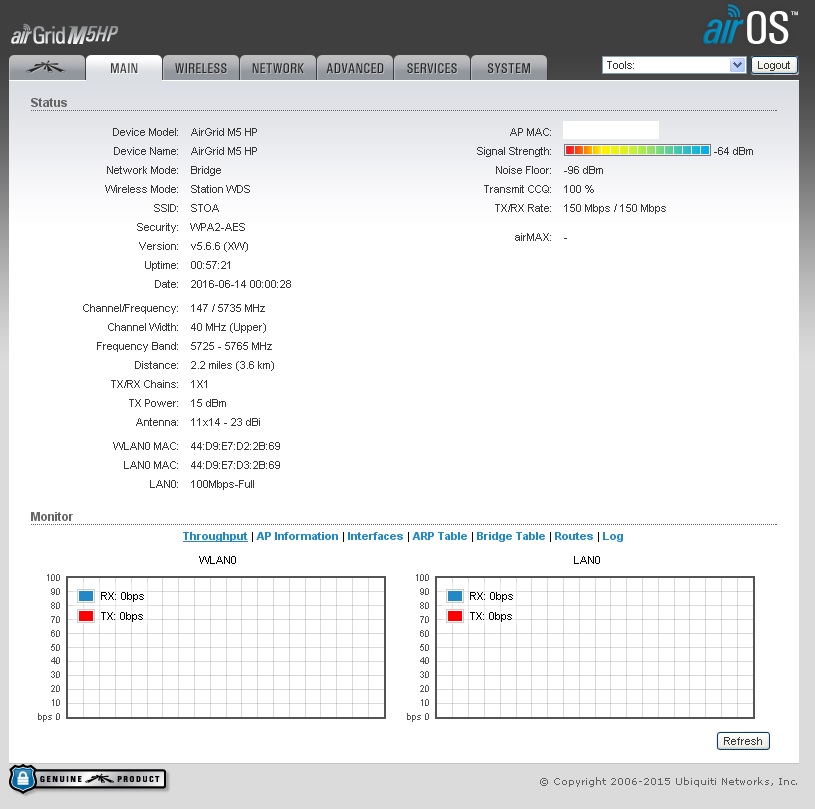
Task: Click the TX/RX Chains value 1X1
Action: [x=199, y=384]
